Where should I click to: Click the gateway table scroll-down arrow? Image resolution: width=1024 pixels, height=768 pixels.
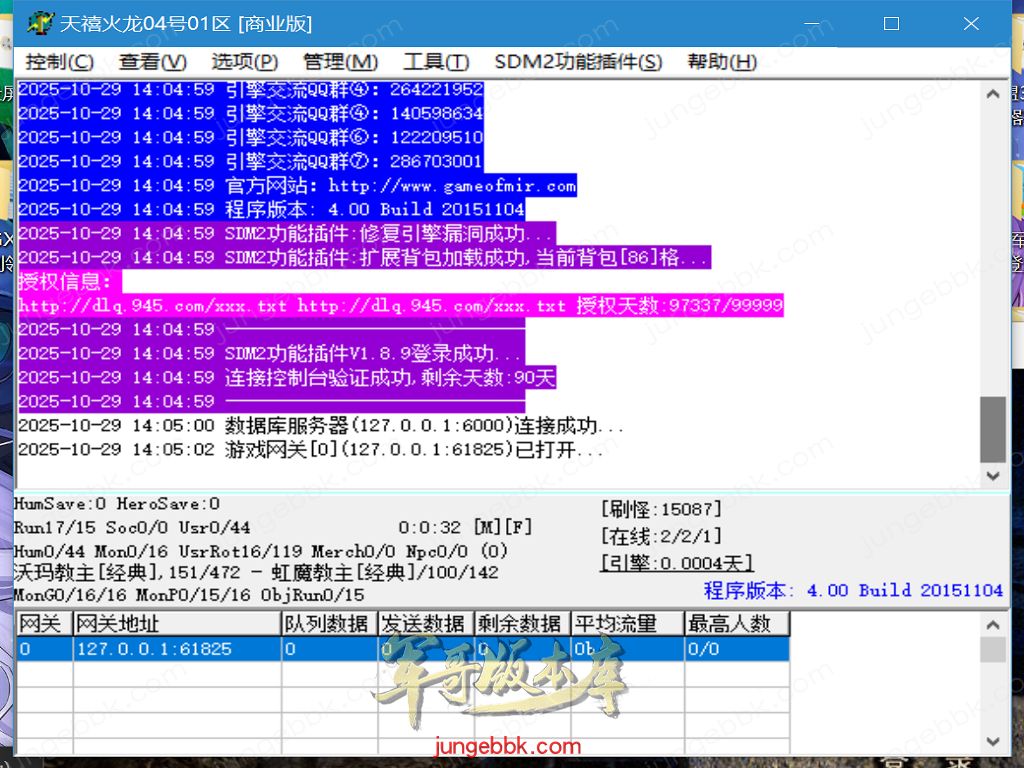993,741
